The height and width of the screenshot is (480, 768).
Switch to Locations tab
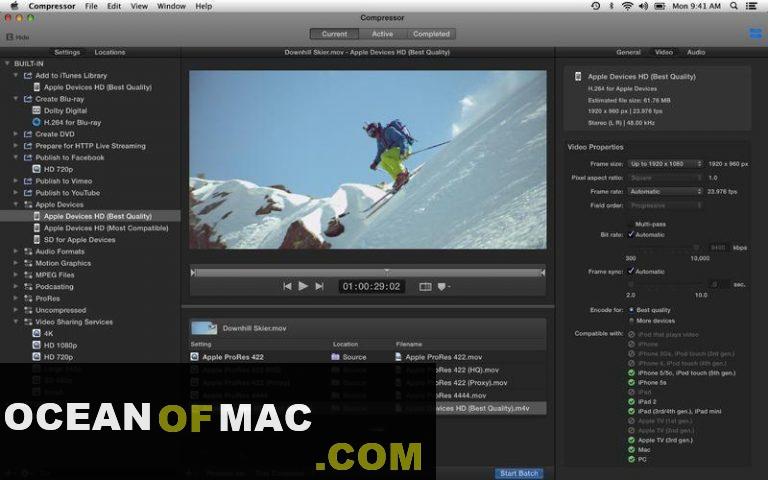point(110,52)
